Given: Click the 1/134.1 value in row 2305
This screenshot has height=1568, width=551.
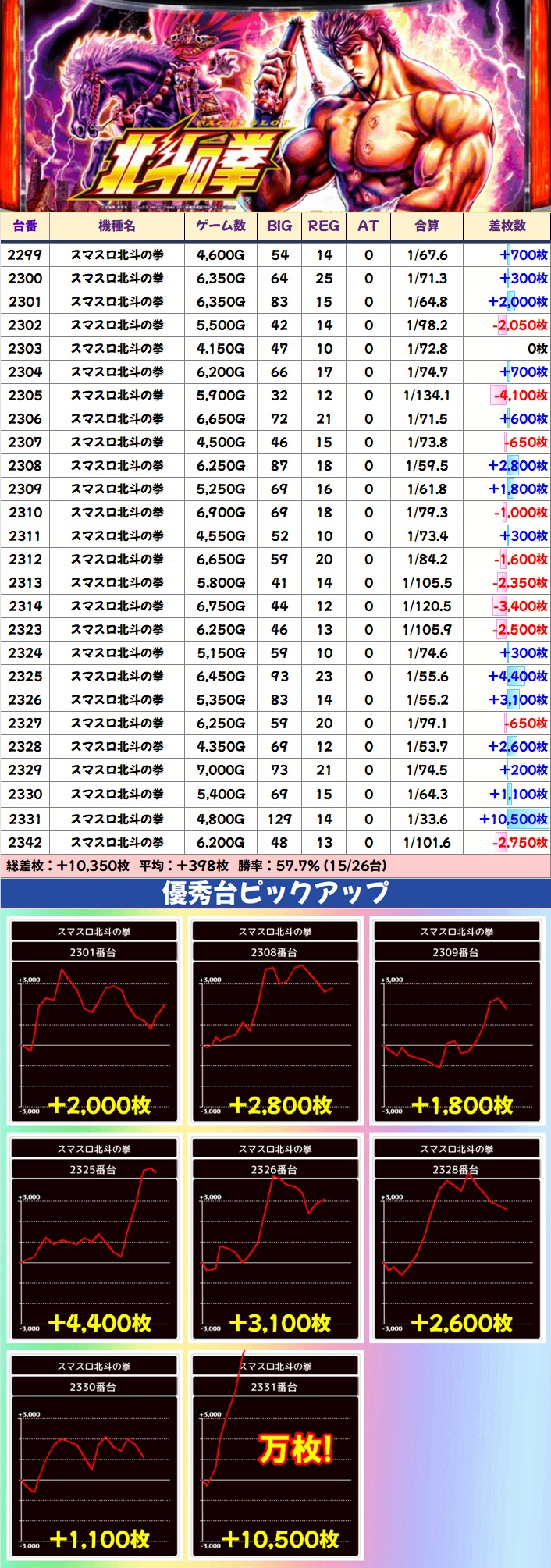Looking at the screenshot, I should click(427, 396).
